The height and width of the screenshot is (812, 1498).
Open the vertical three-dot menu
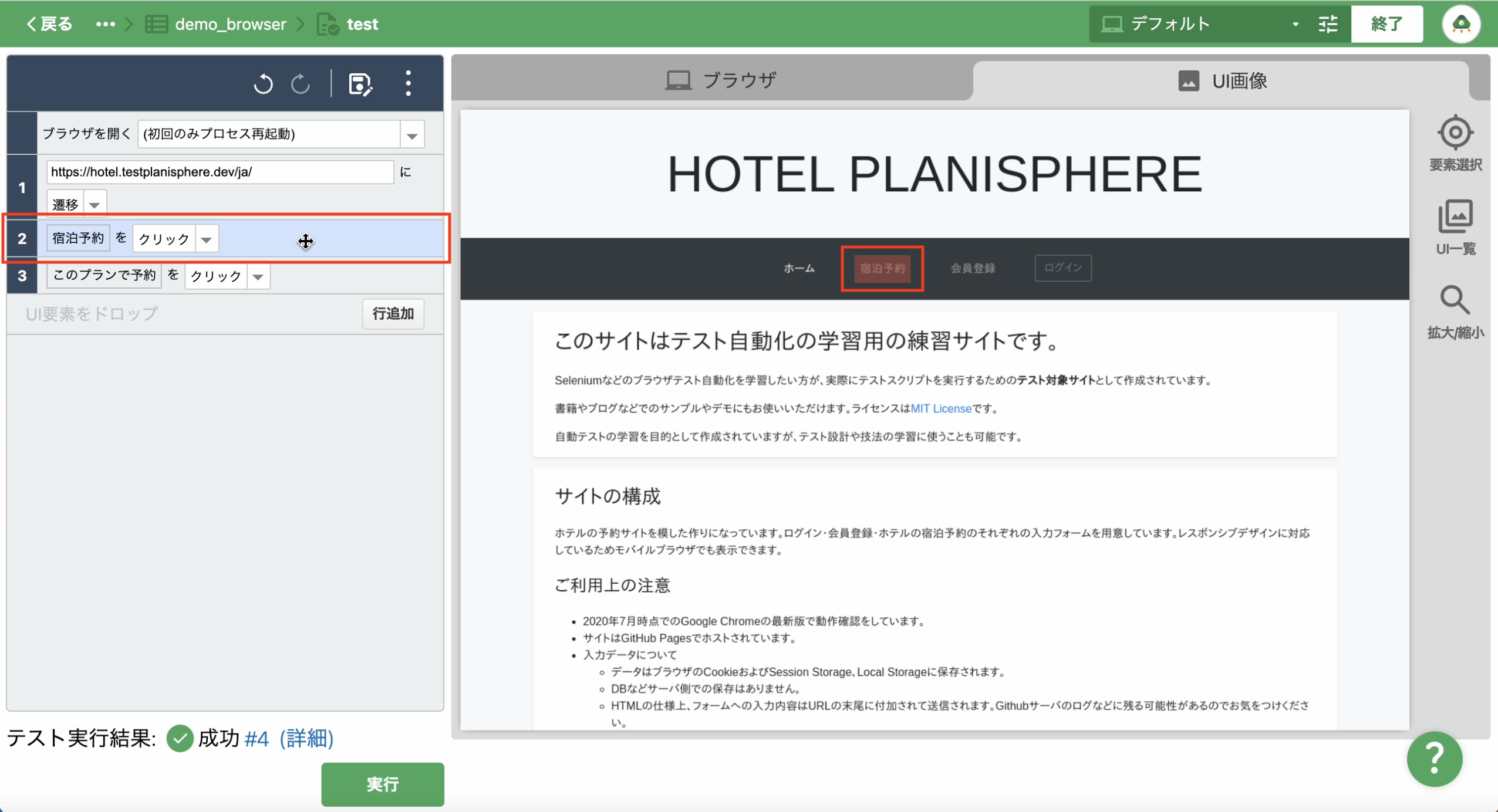point(409,83)
